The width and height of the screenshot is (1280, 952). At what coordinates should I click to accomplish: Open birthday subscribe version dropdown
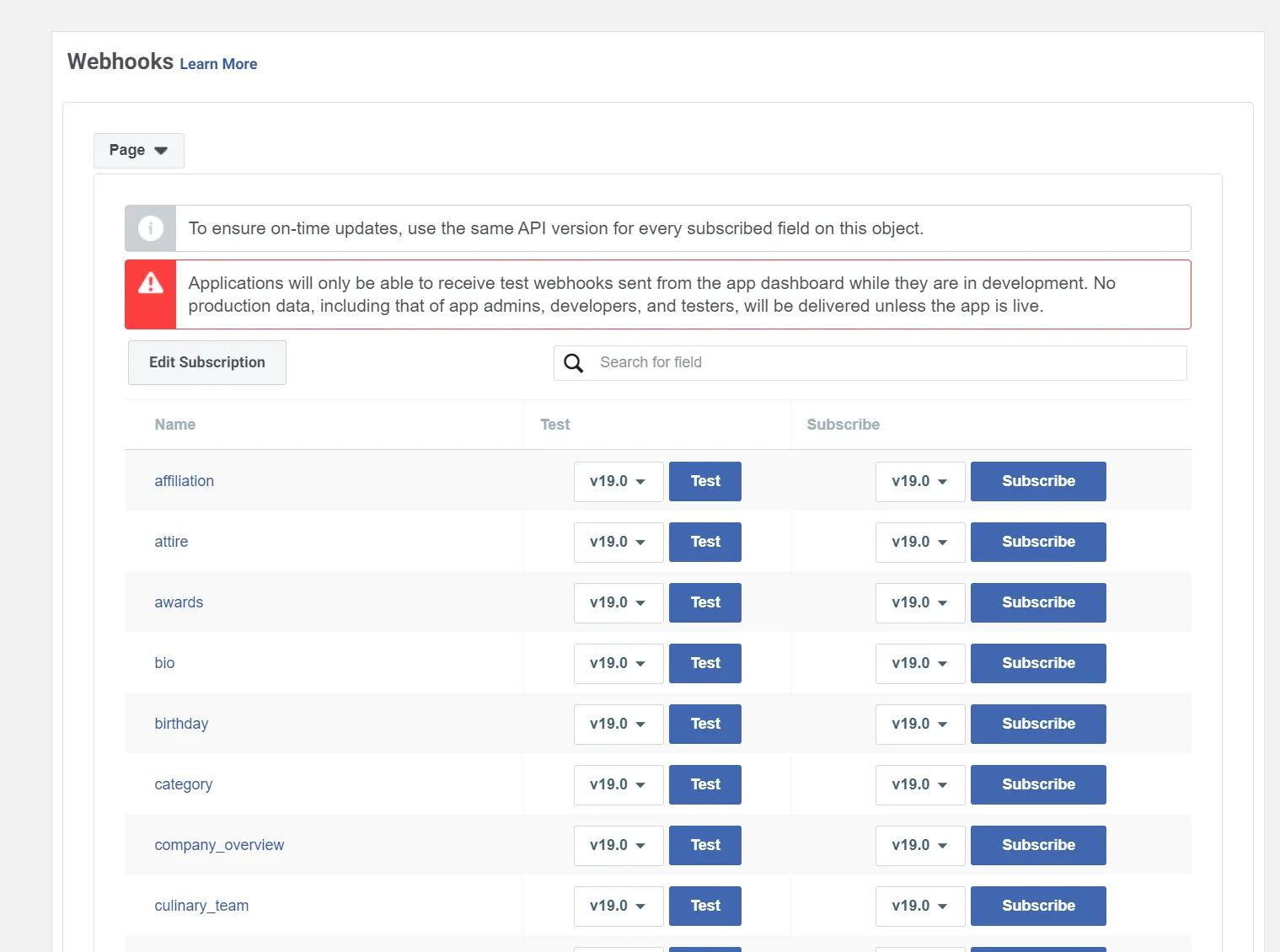(920, 725)
